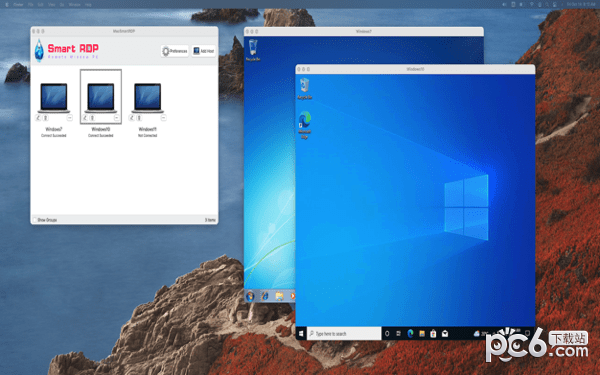600x375 pixels.
Task: Select the Windows7 host thumbnail
Action: coord(54,98)
